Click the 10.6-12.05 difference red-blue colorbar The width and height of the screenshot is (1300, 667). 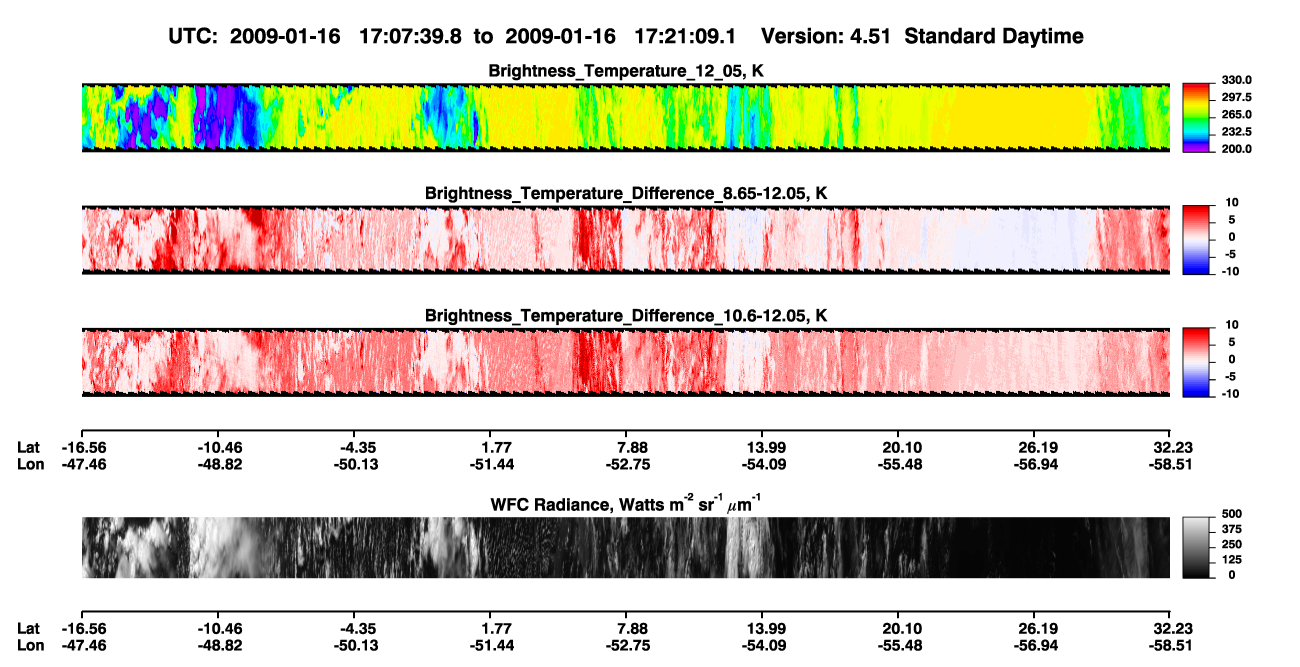coord(1196,361)
